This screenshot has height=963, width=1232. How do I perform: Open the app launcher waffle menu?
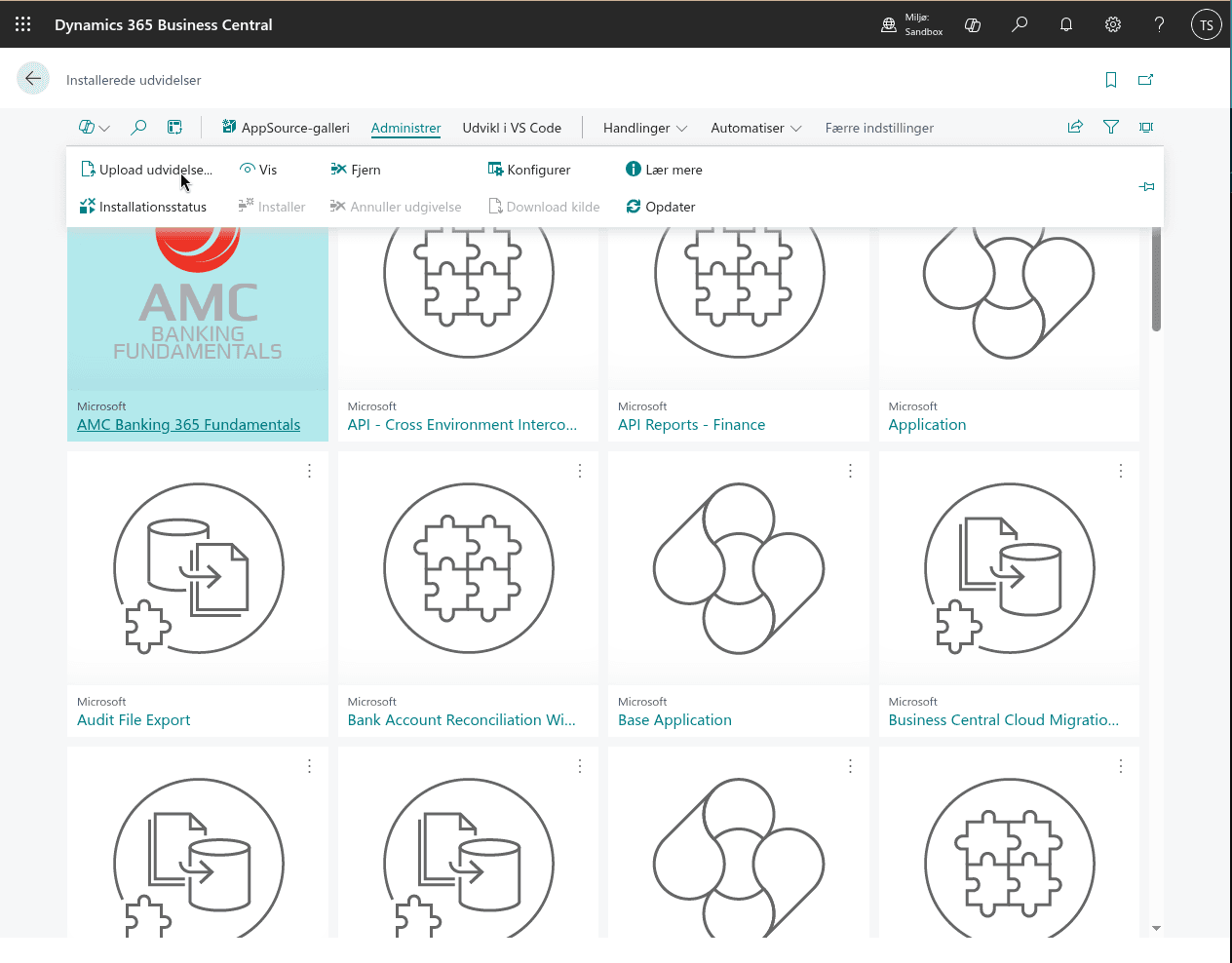point(23,24)
